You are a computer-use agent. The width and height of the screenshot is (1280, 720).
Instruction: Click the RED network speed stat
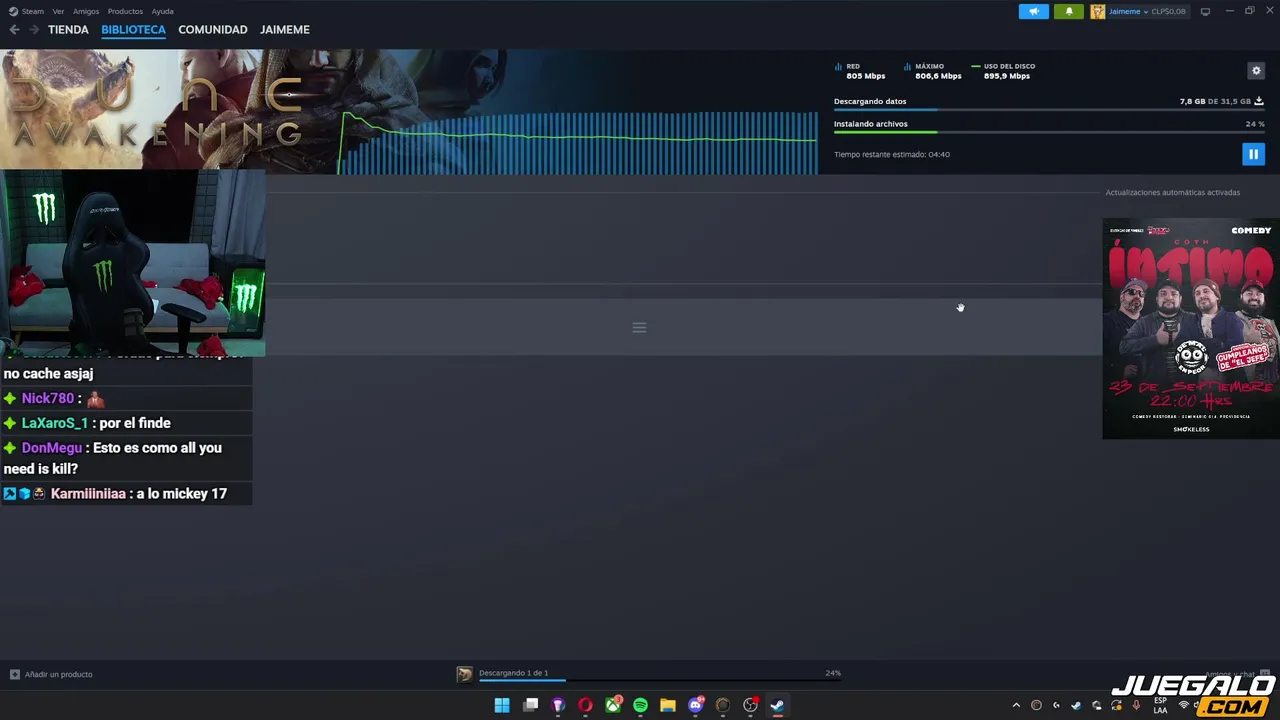tap(860, 71)
